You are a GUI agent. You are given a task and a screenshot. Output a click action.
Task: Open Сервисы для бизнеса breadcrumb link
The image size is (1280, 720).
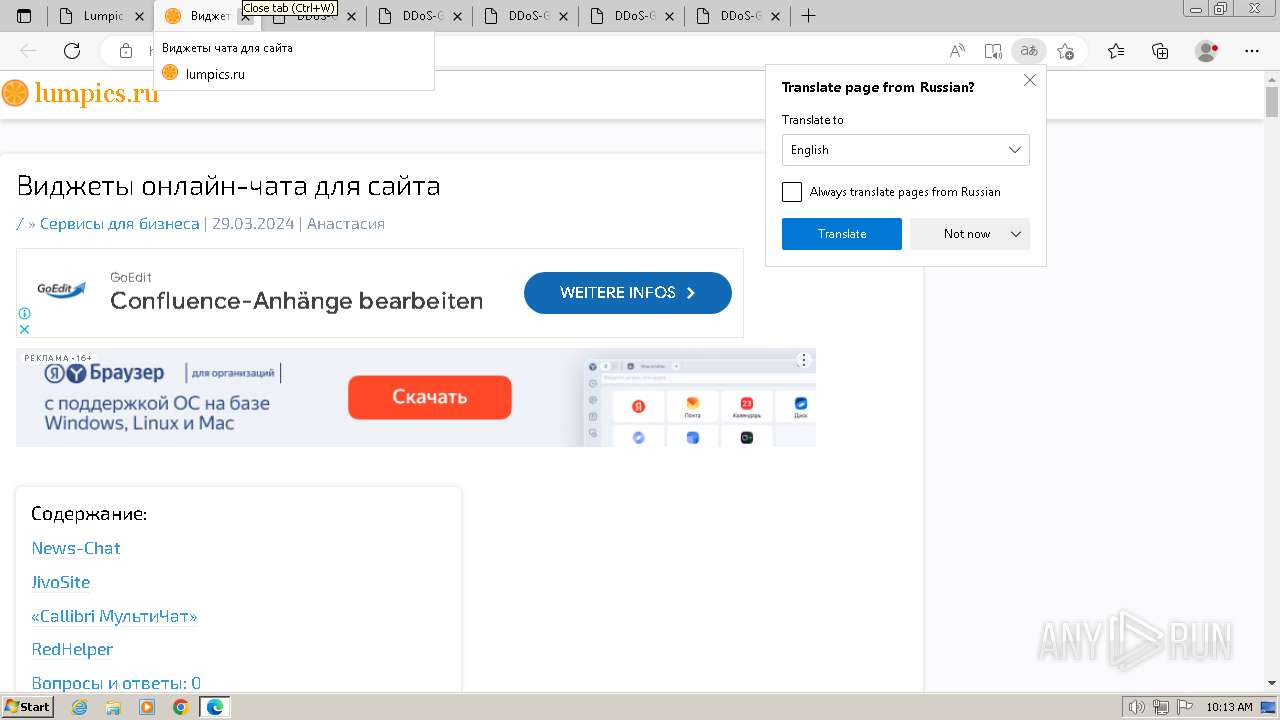pos(120,224)
